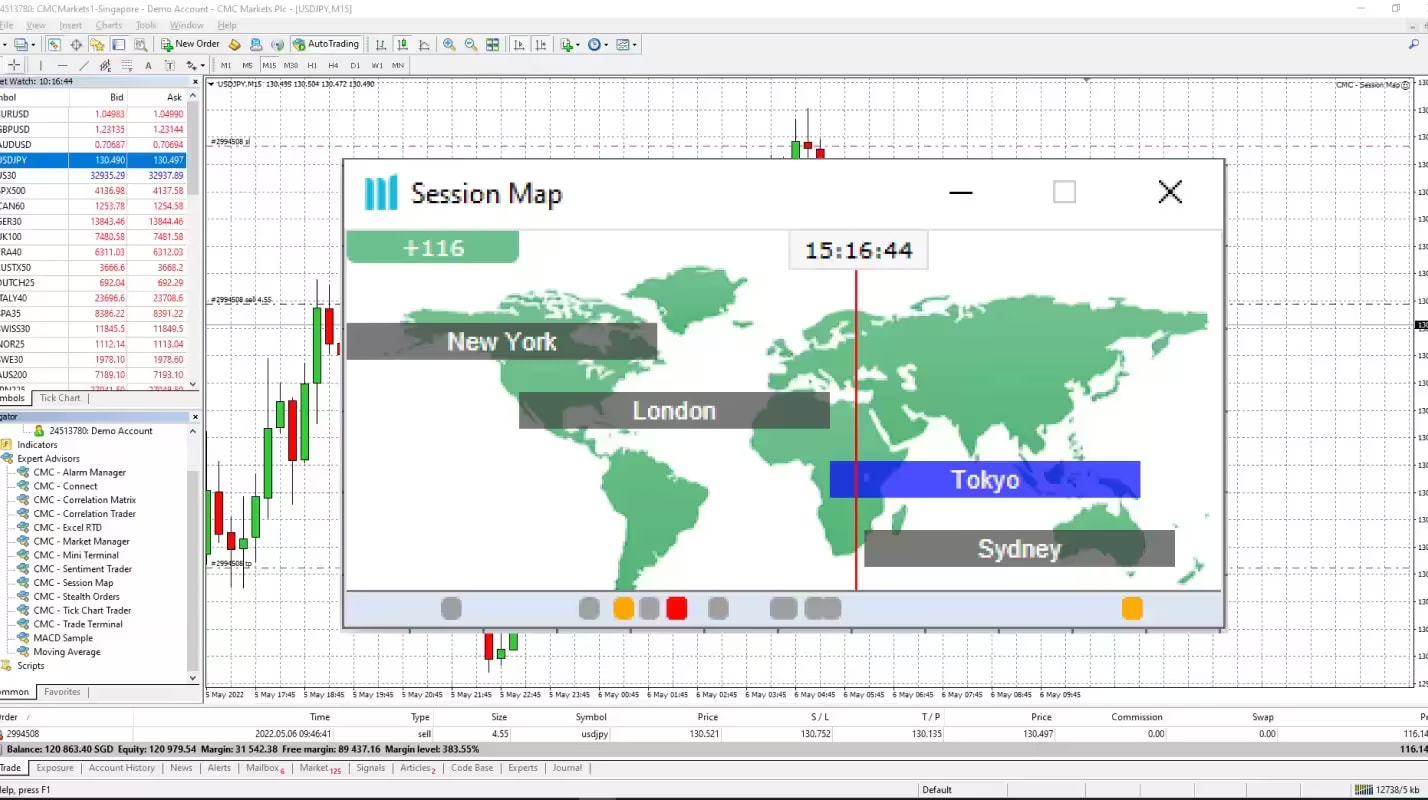This screenshot has width=1428, height=800.
Task: Switch chart timeframe to H1
Action: [311, 65]
